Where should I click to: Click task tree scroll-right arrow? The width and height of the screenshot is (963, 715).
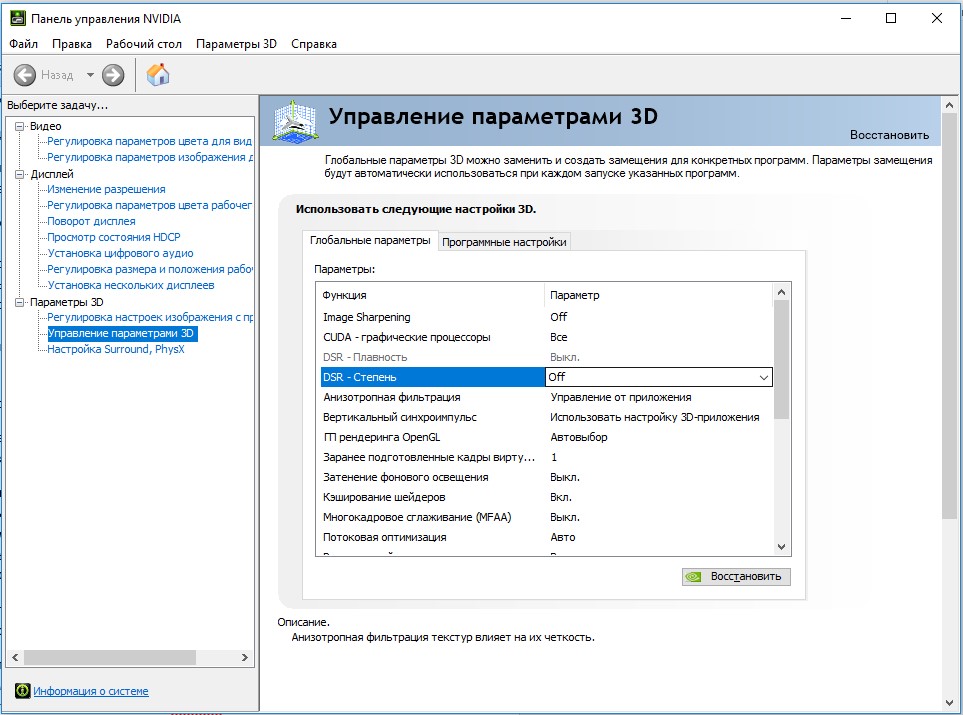(x=244, y=657)
